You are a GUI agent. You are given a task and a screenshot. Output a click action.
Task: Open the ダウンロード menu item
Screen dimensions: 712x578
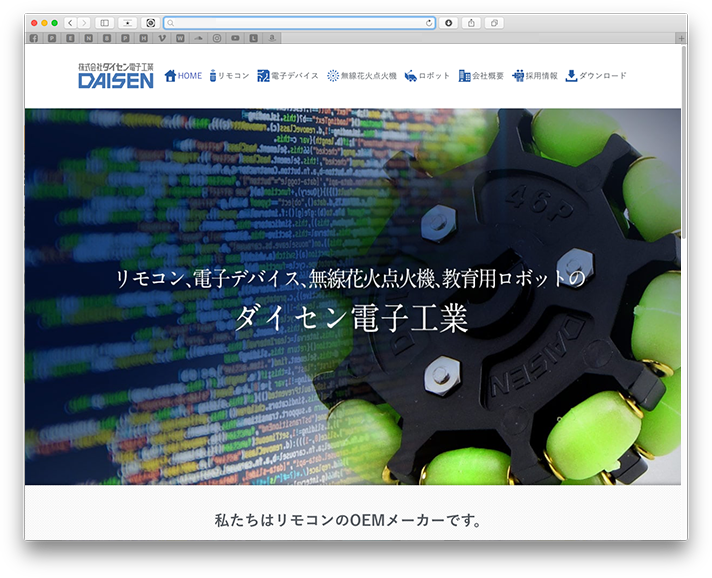pos(603,76)
